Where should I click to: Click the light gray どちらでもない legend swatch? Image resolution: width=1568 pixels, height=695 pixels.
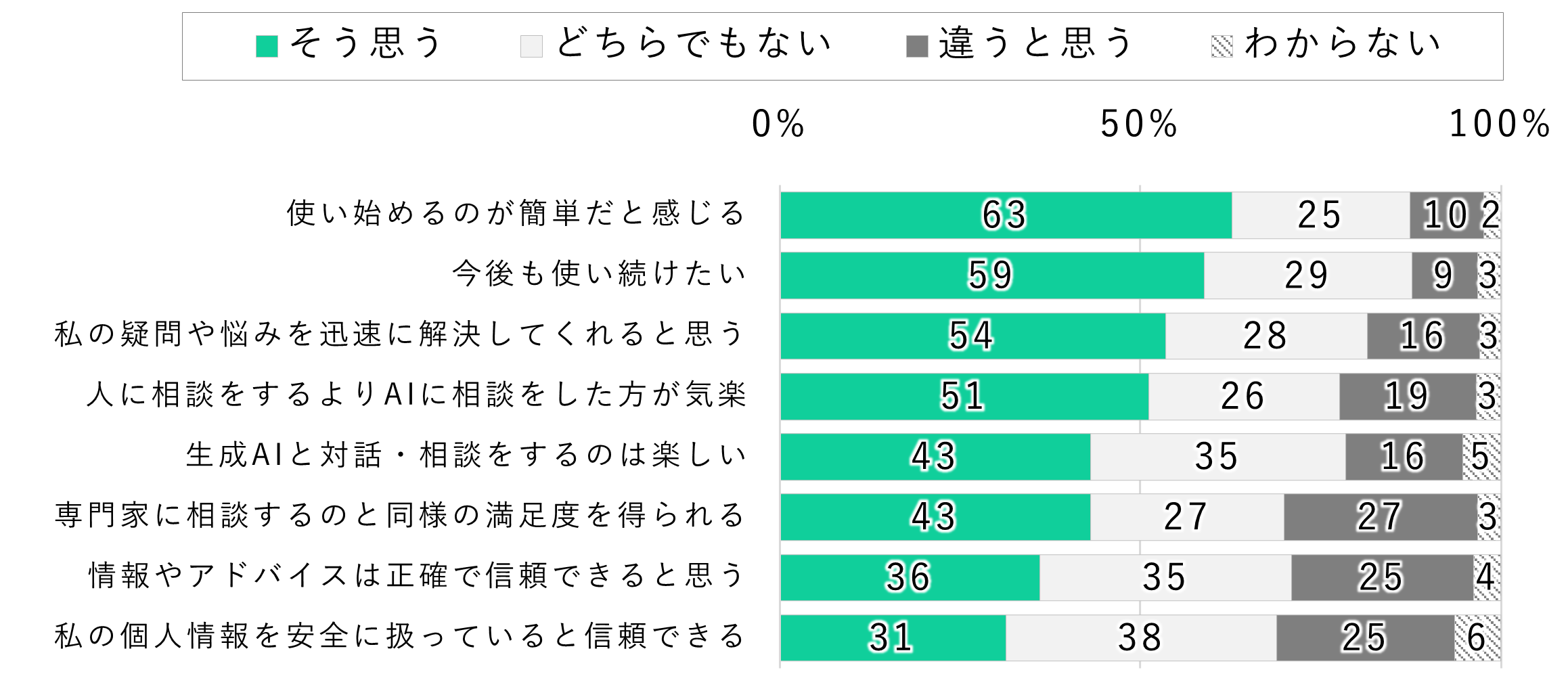point(531,47)
